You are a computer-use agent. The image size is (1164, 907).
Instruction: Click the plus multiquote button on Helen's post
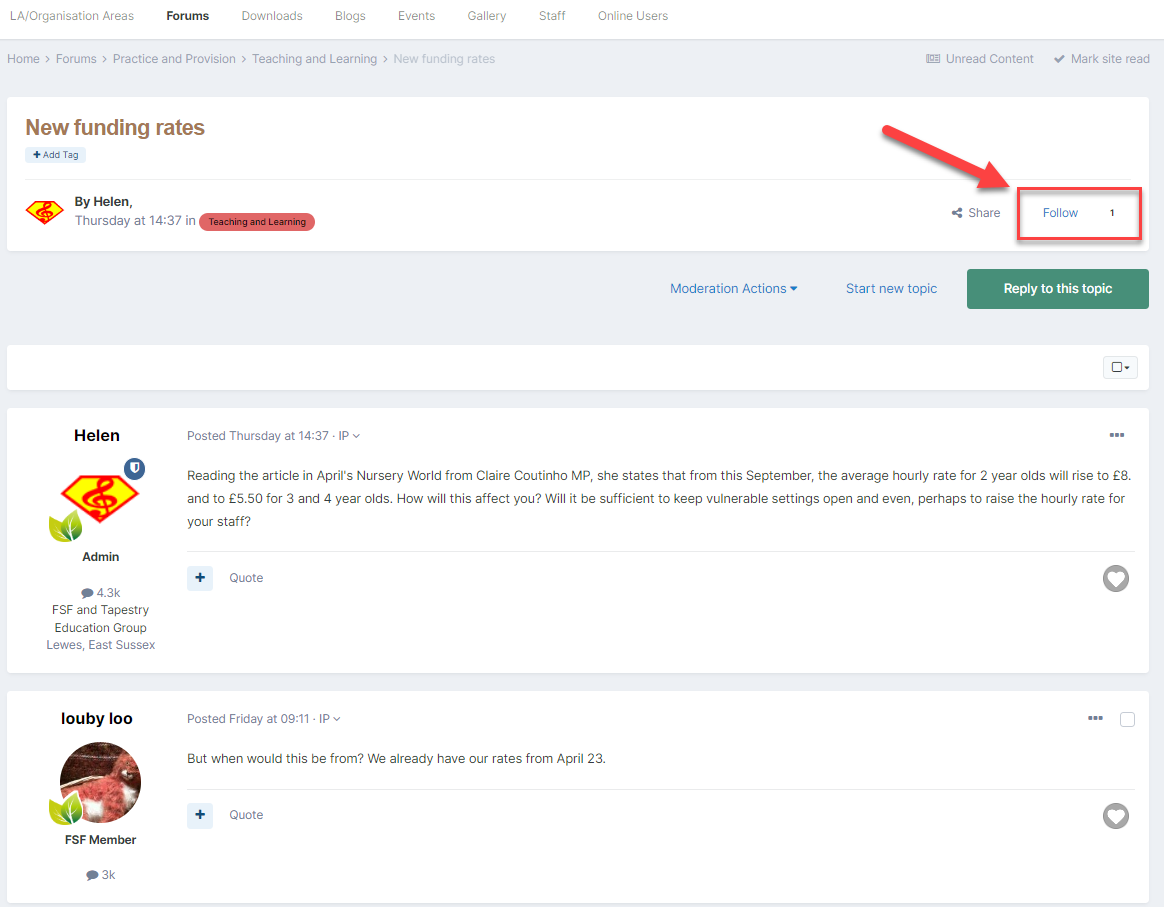pos(200,577)
